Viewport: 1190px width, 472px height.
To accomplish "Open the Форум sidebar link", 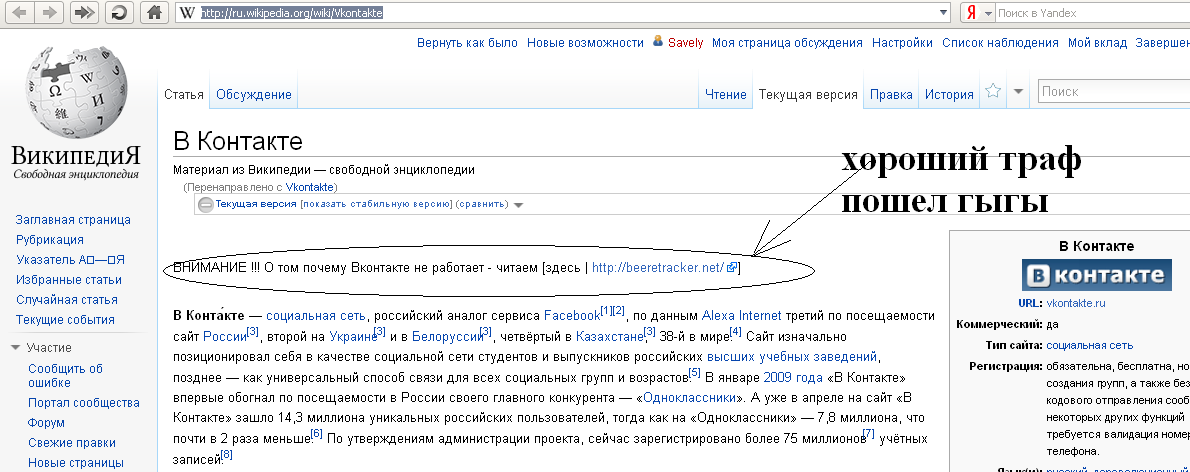I will (x=46, y=423).
